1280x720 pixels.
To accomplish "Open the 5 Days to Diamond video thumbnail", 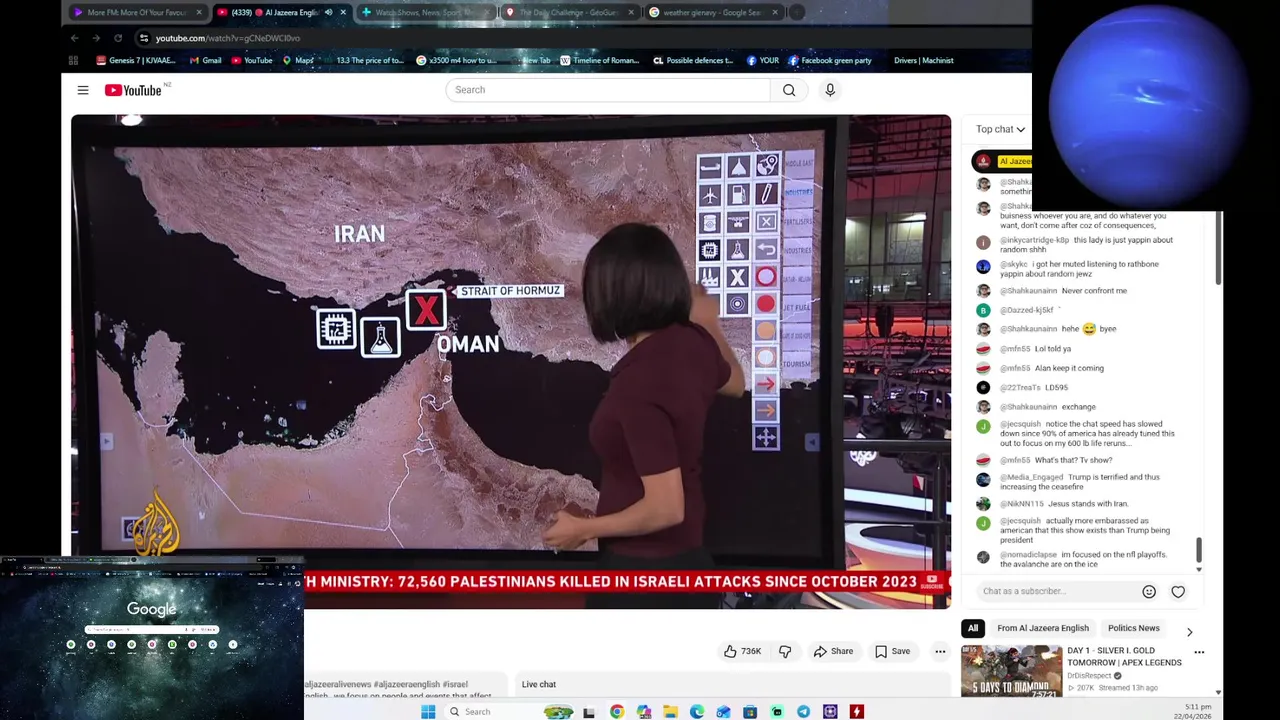I will coord(1011,671).
